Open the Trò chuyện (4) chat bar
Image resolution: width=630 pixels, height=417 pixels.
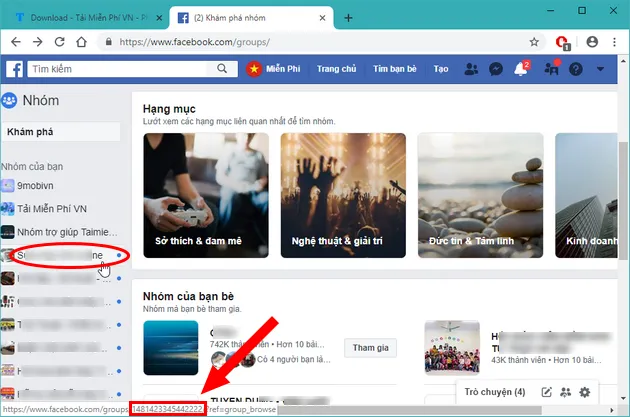(x=495, y=392)
